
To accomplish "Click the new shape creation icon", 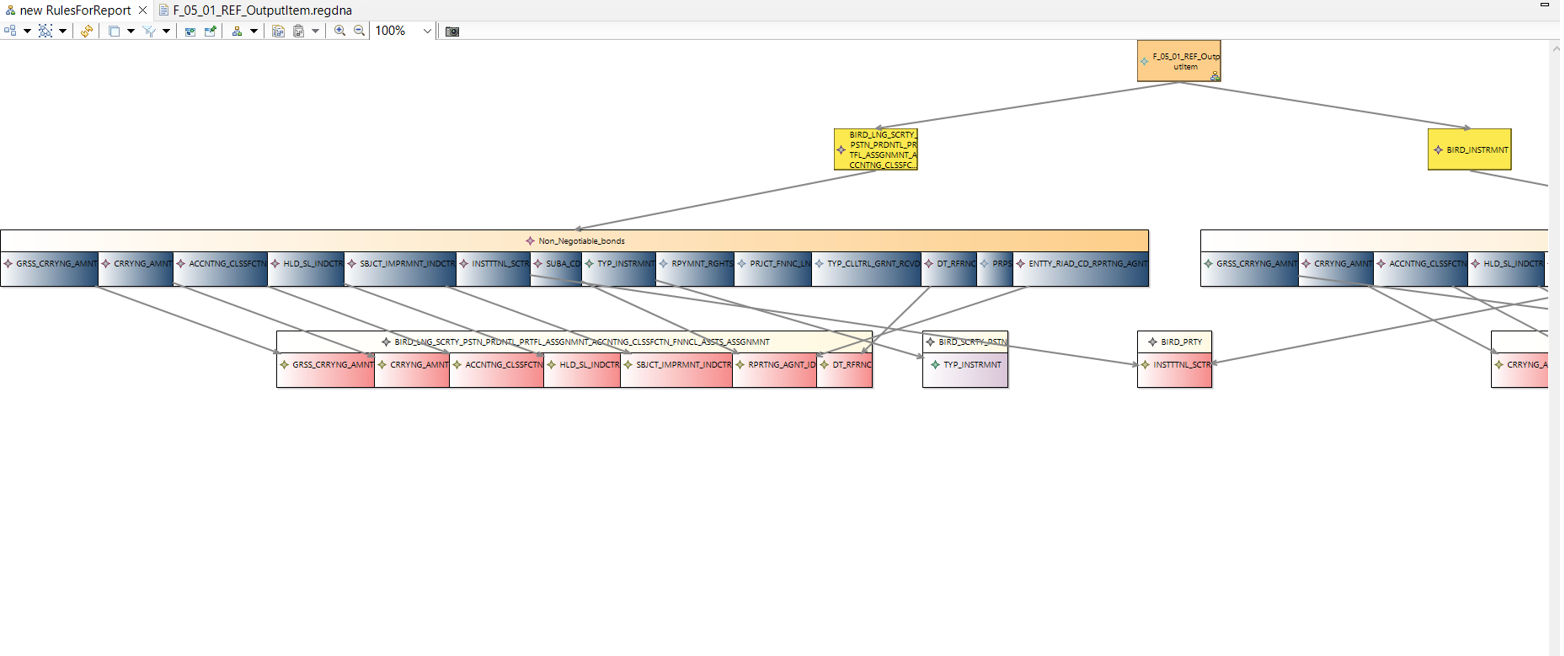I will (x=114, y=31).
